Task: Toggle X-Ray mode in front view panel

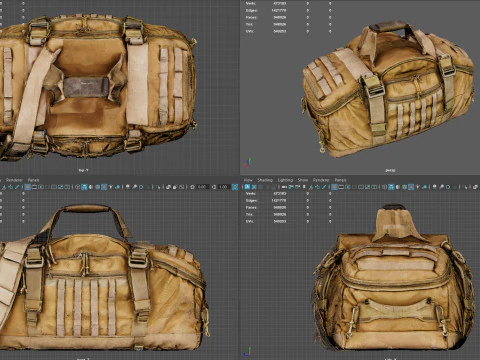Action: [168, 187]
